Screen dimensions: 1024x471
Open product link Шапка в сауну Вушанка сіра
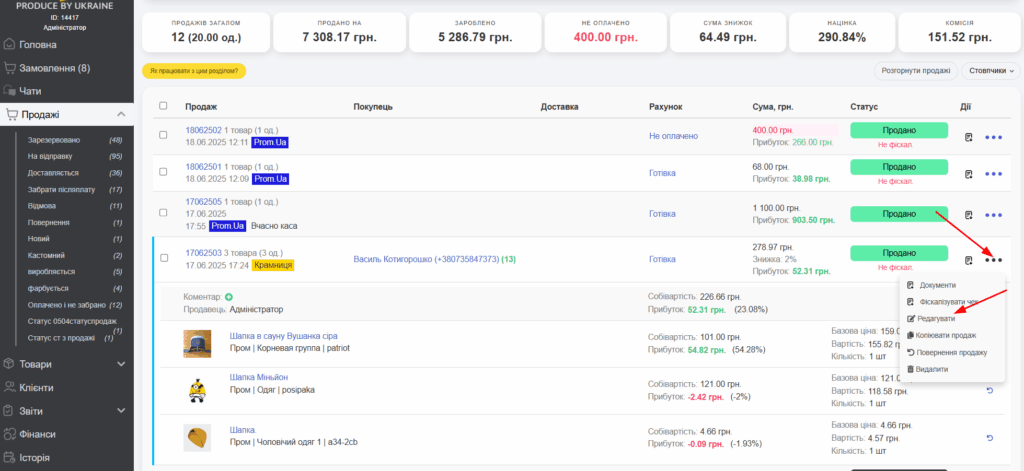coord(283,336)
